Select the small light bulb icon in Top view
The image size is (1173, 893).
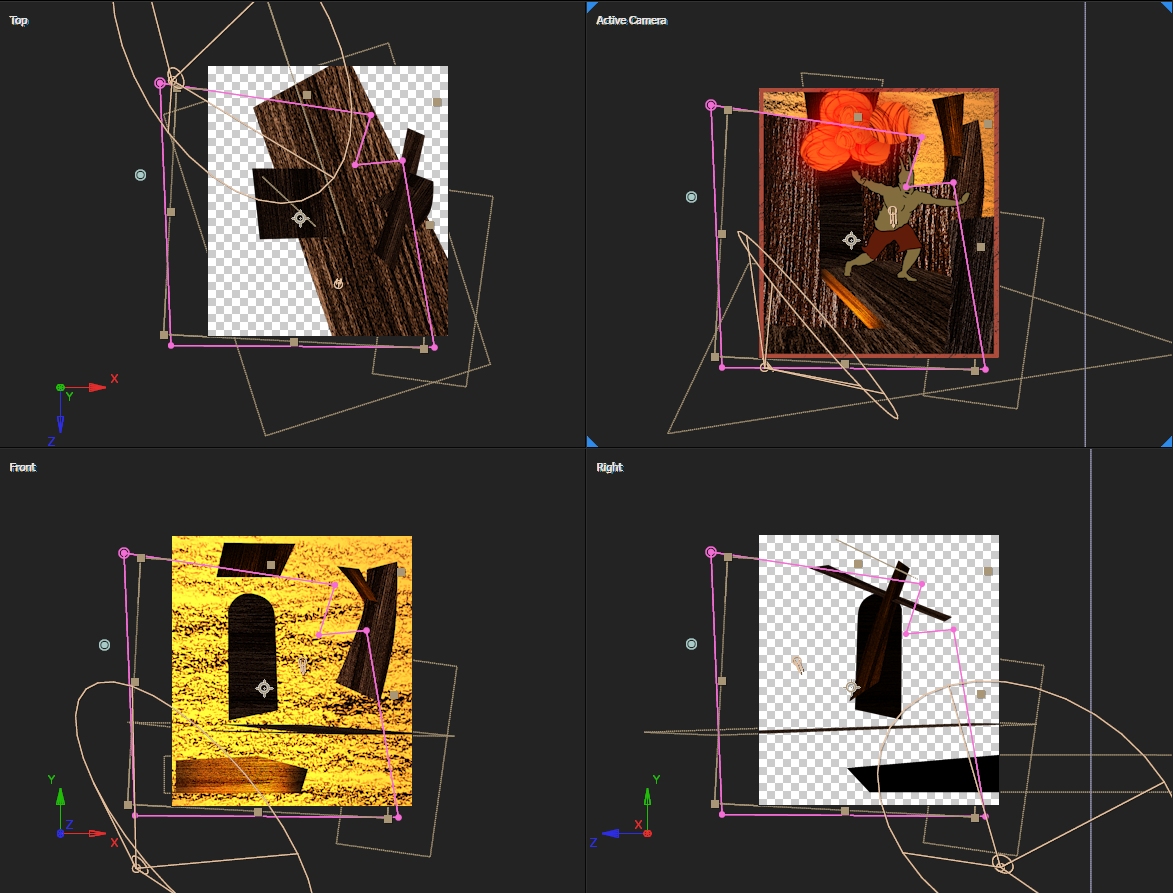tap(338, 283)
